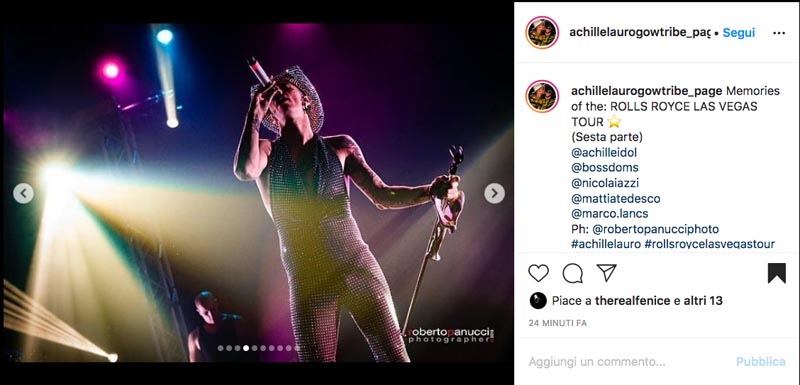Open the @bossdoms profile link
This screenshot has height=385, width=800.
(605, 167)
